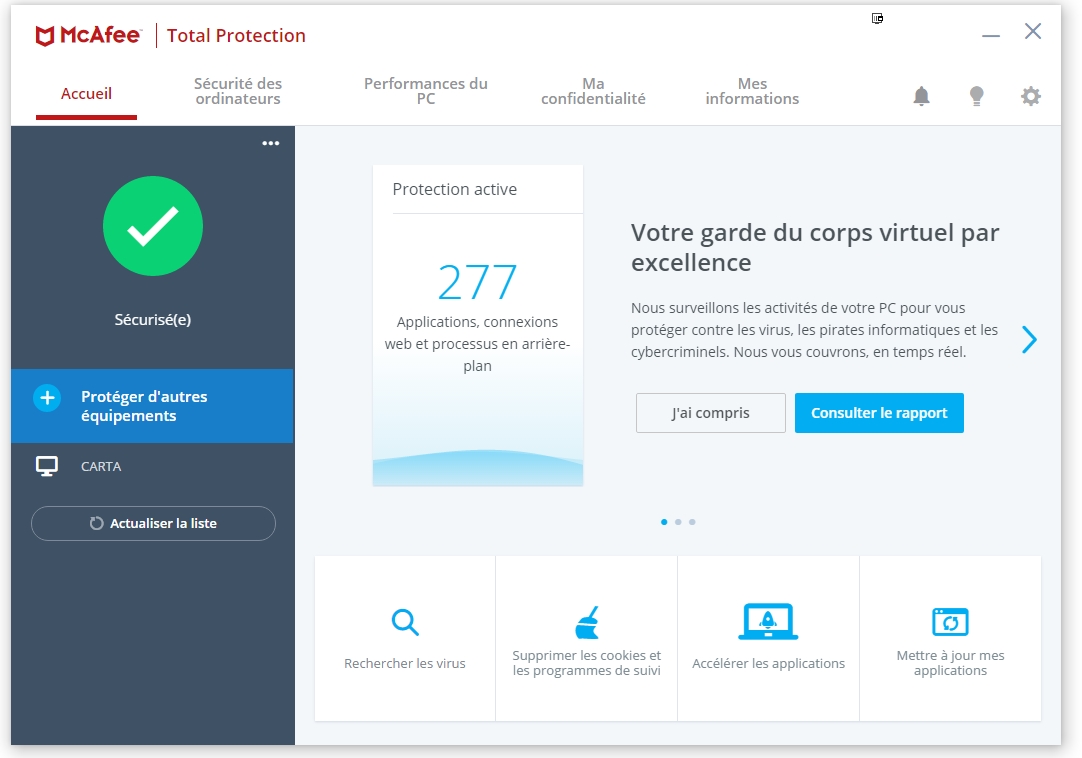The width and height of the screenshot is (1082, 758).
Task: Click the Actualiser la liste button
Action: [x=153, y=523]
